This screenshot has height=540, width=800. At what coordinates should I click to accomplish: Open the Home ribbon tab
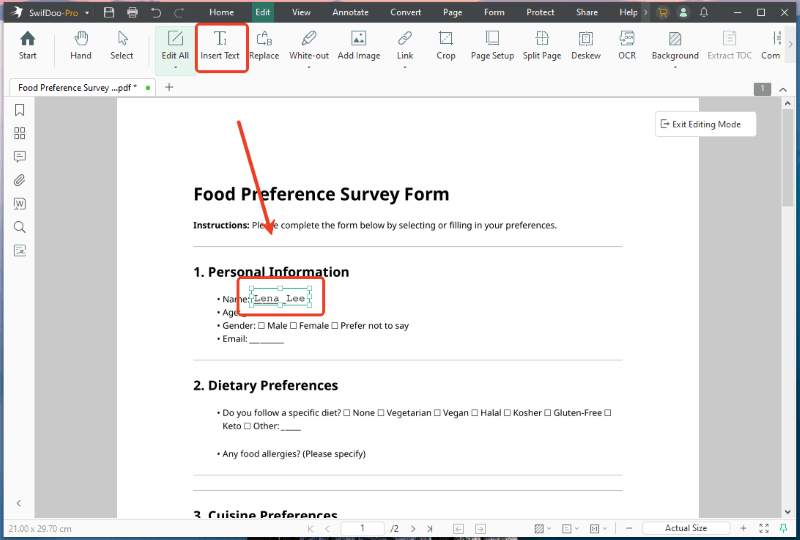point(221,12)
